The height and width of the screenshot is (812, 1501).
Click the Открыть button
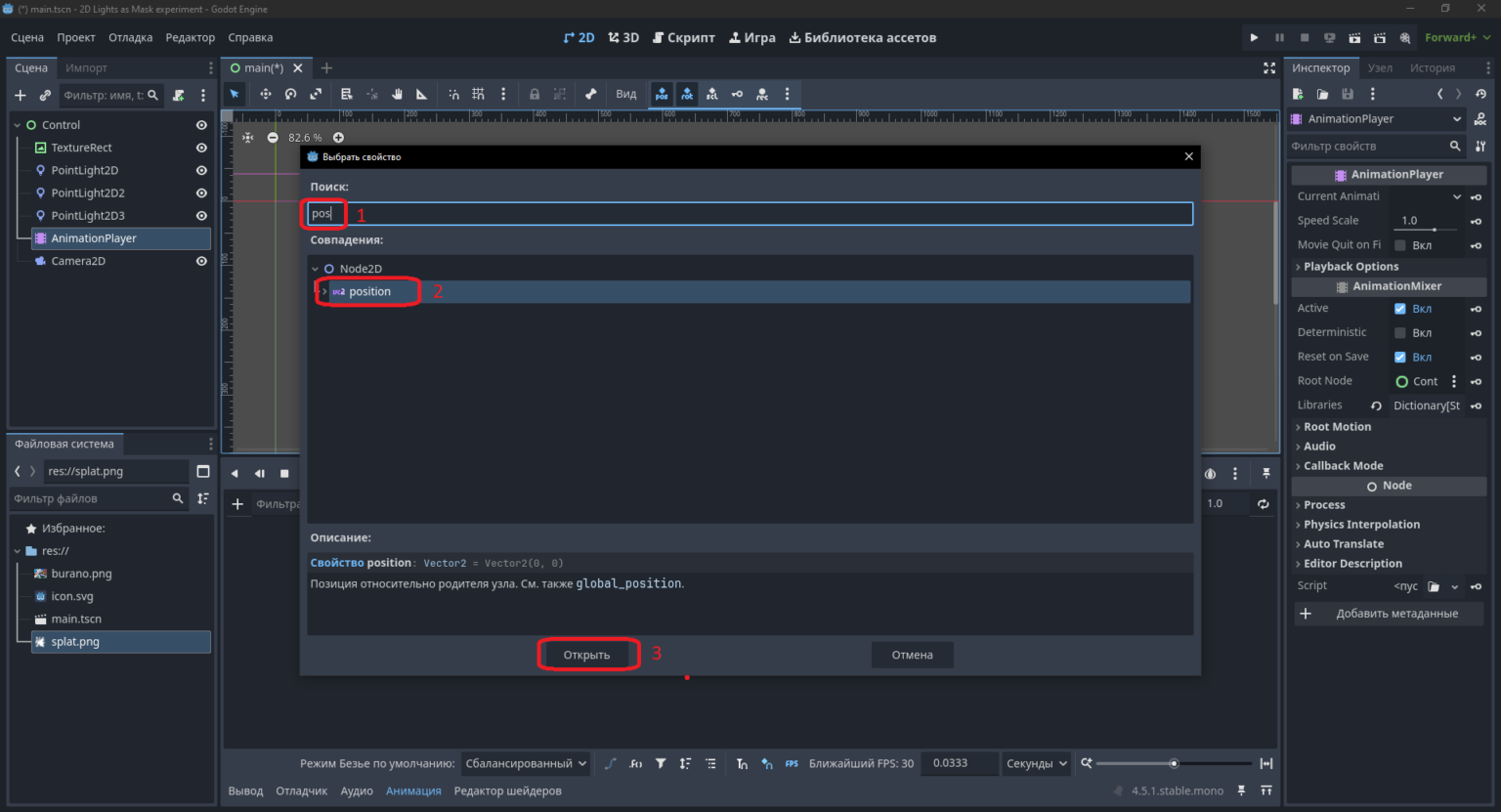tap(586, 655)
